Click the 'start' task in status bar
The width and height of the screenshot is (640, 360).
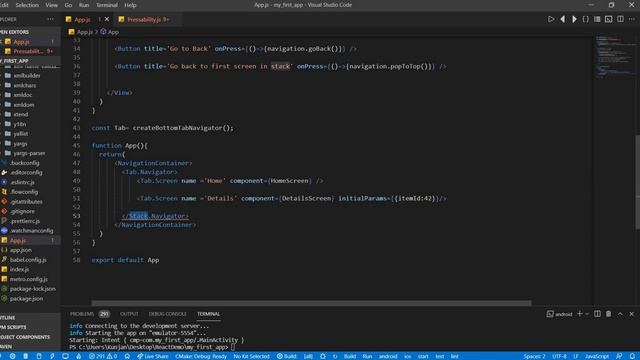[423, 356]
